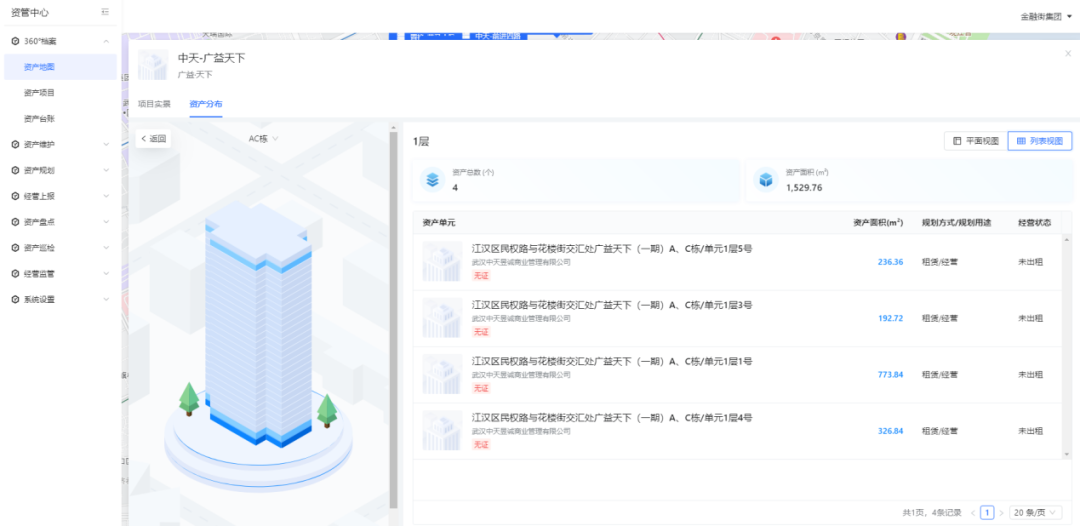Go to pagination page 1
Image resolution: width=1080 pixels, height=526 pixels.
pyautogui.click(x=987, y=512)
